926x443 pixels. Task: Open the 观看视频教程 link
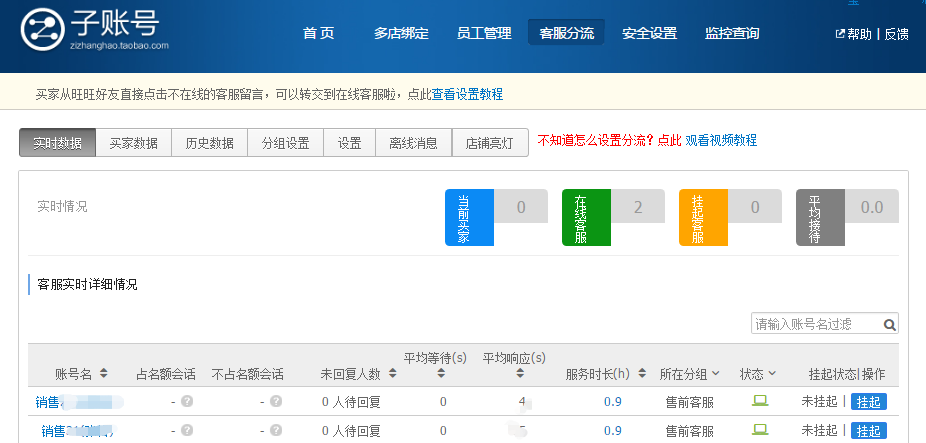pos(720,140)
